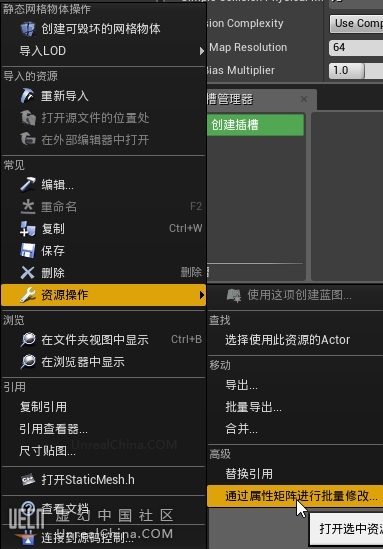Image resolution: width=383 pixels, height=549 pixels.
Task: Expand the 导入LOD submenu arrow
Action: point(201,51)
